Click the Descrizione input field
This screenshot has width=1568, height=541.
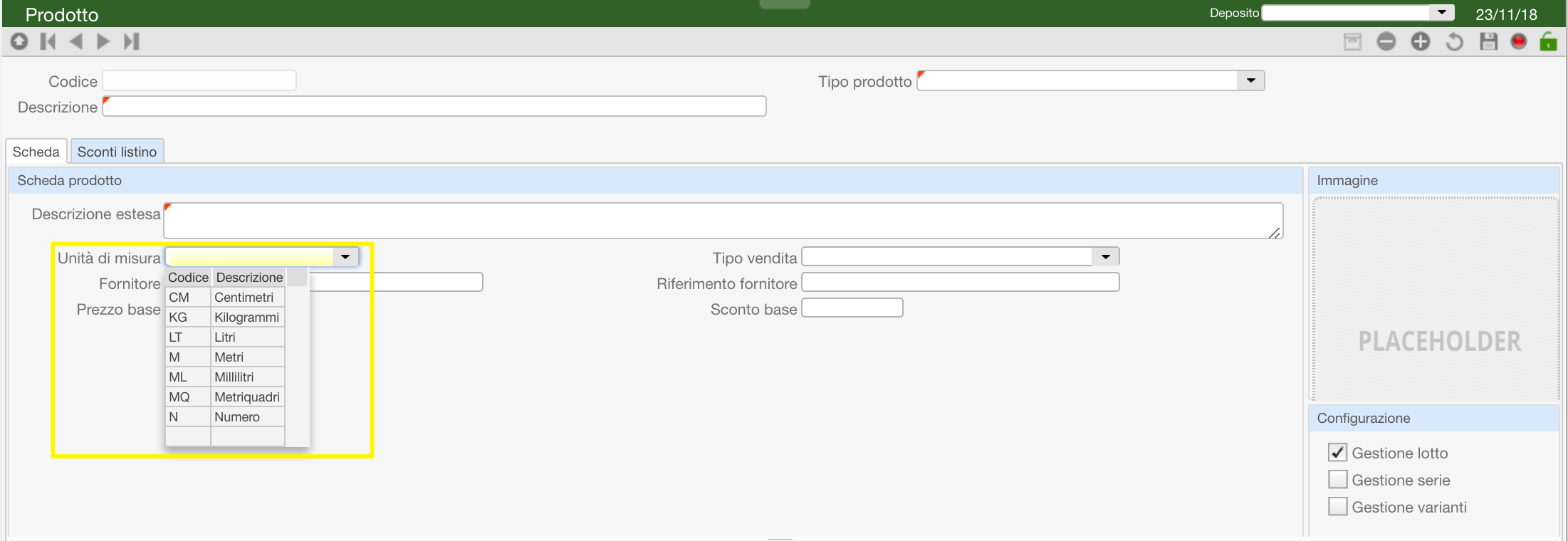click(x=434, y=106)
